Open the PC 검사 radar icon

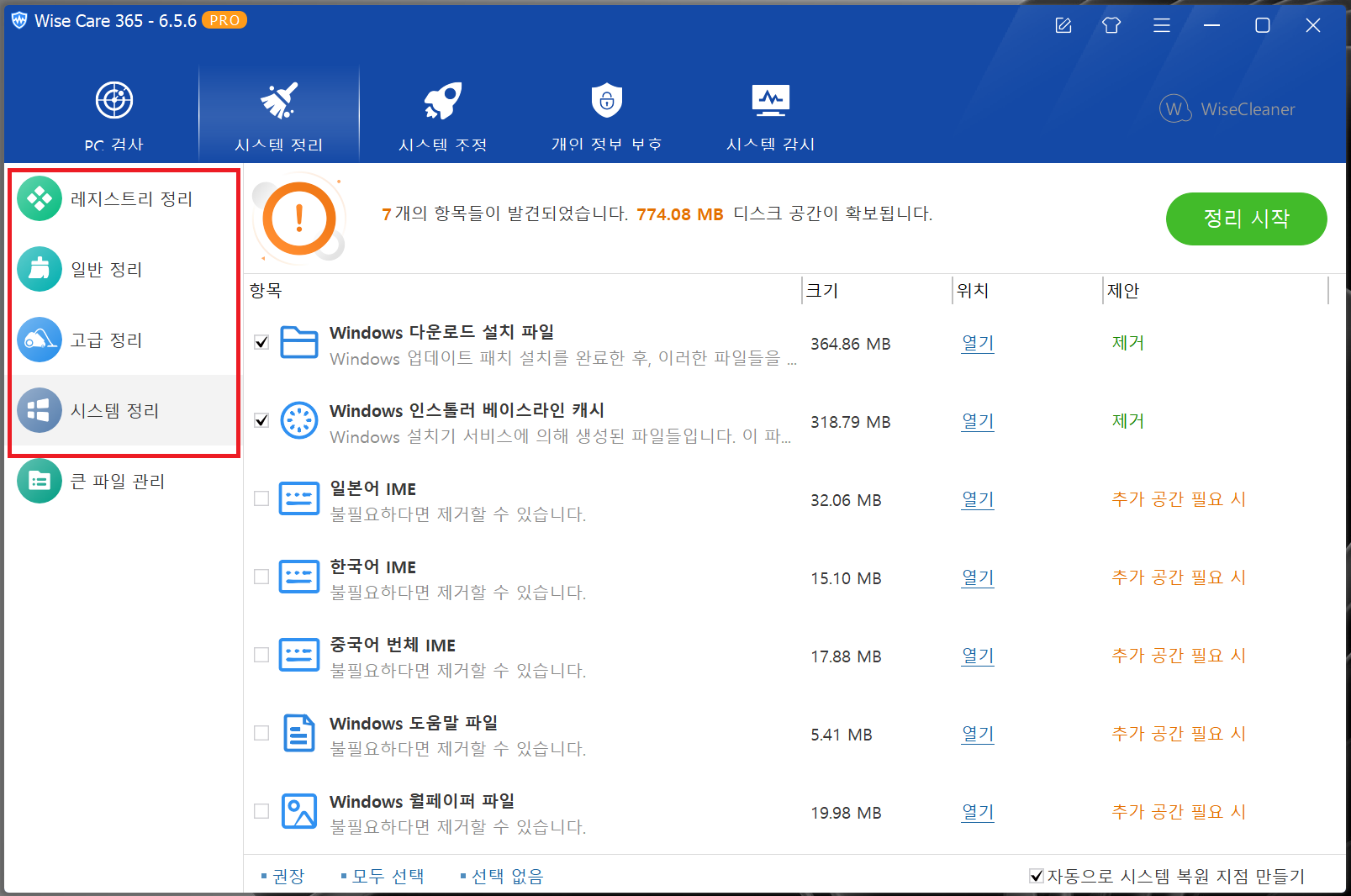coord(114,101)
